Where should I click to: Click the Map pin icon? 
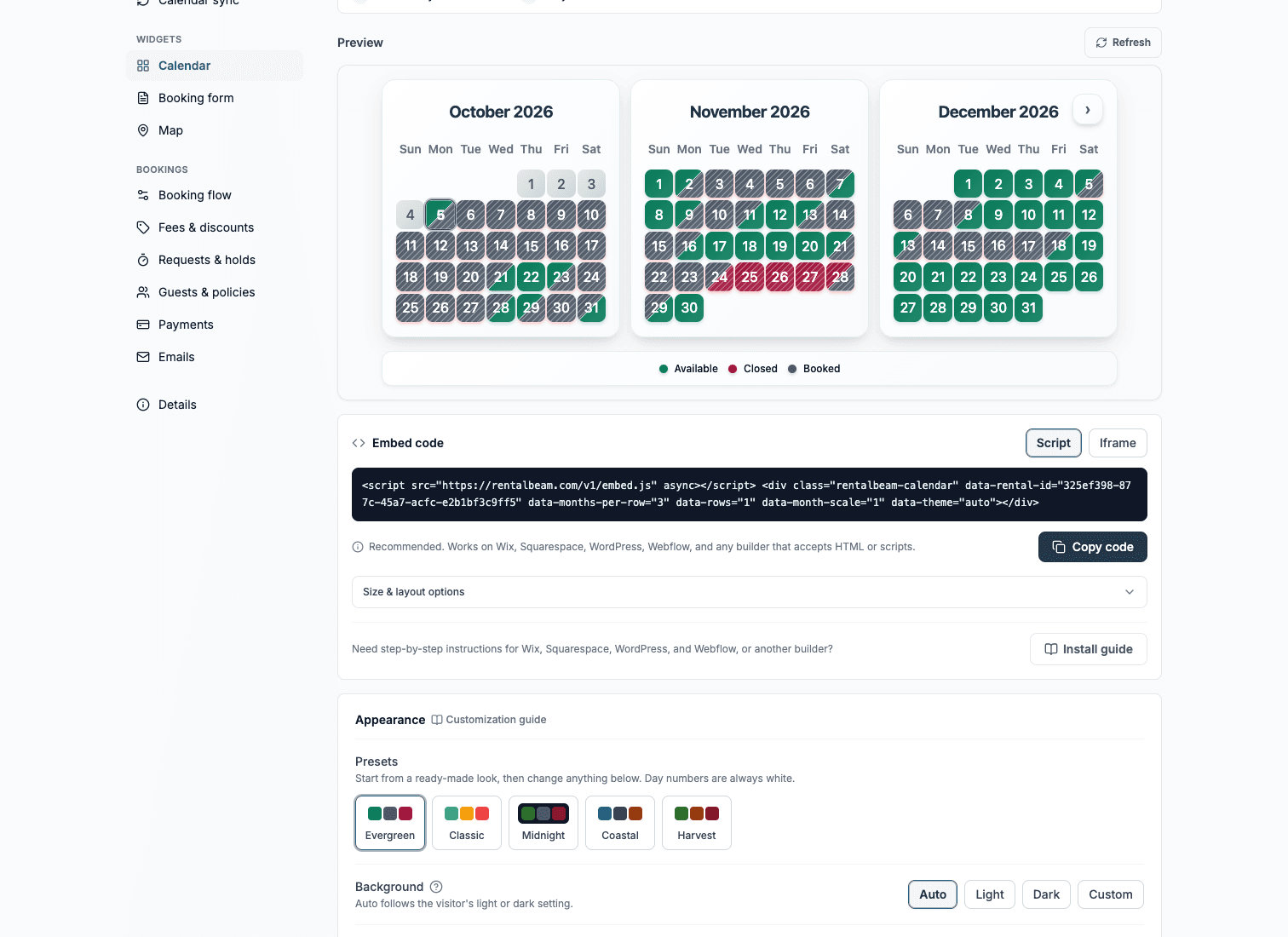143,130
